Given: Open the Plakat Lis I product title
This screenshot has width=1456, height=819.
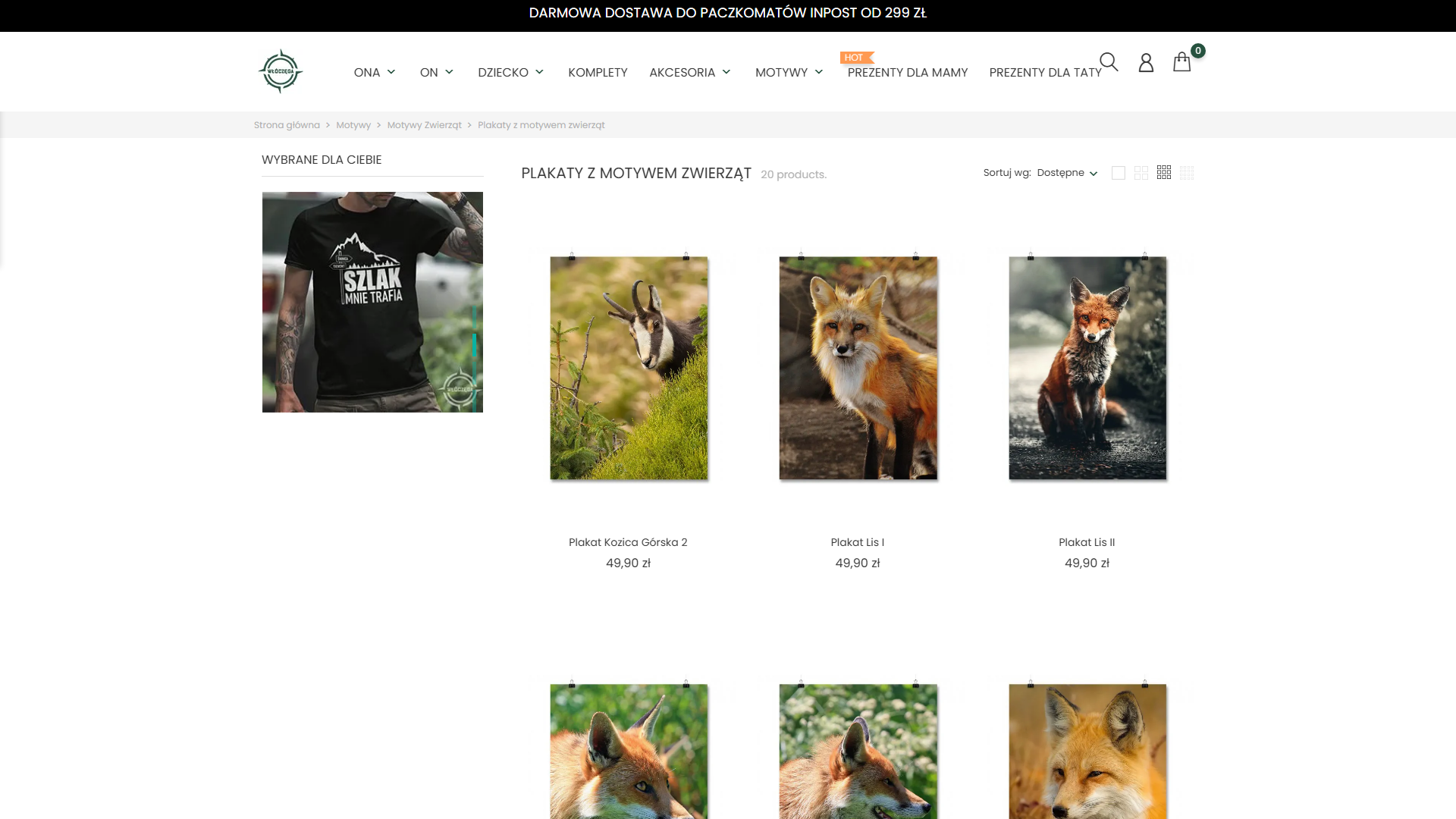Looking at the screenshot, I should (x=858, y=542).
